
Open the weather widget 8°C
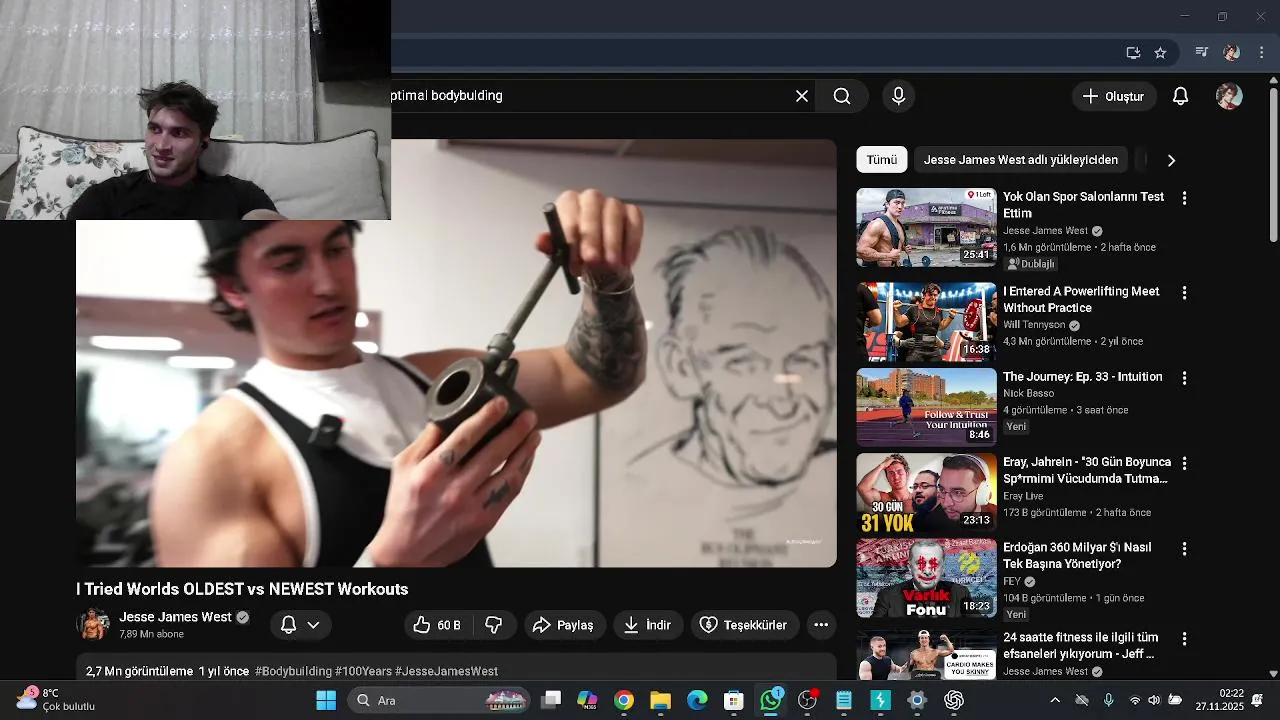click(56, 699)
